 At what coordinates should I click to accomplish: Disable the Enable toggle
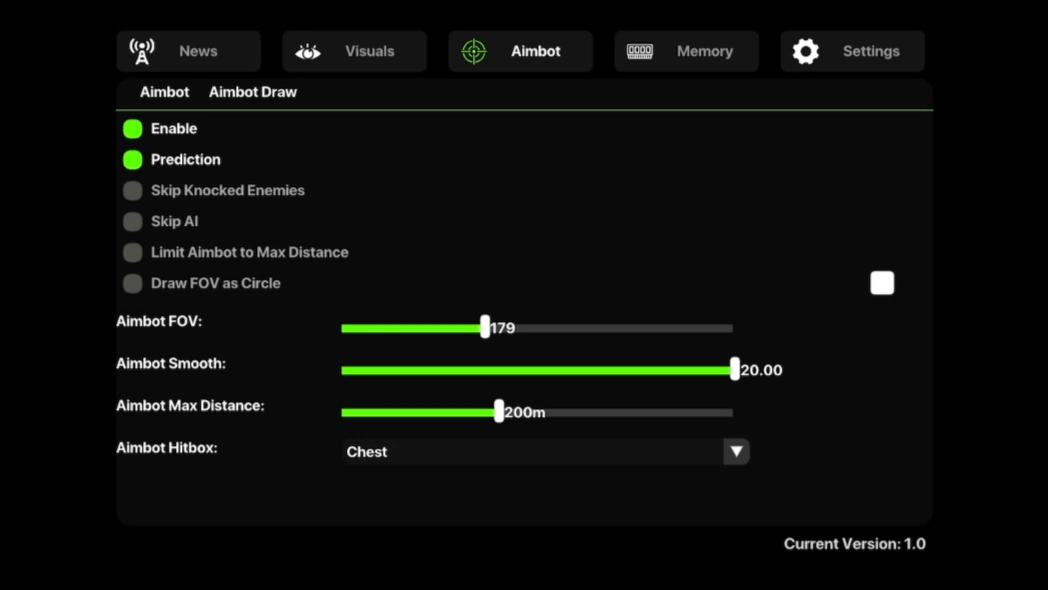[132, 129]
